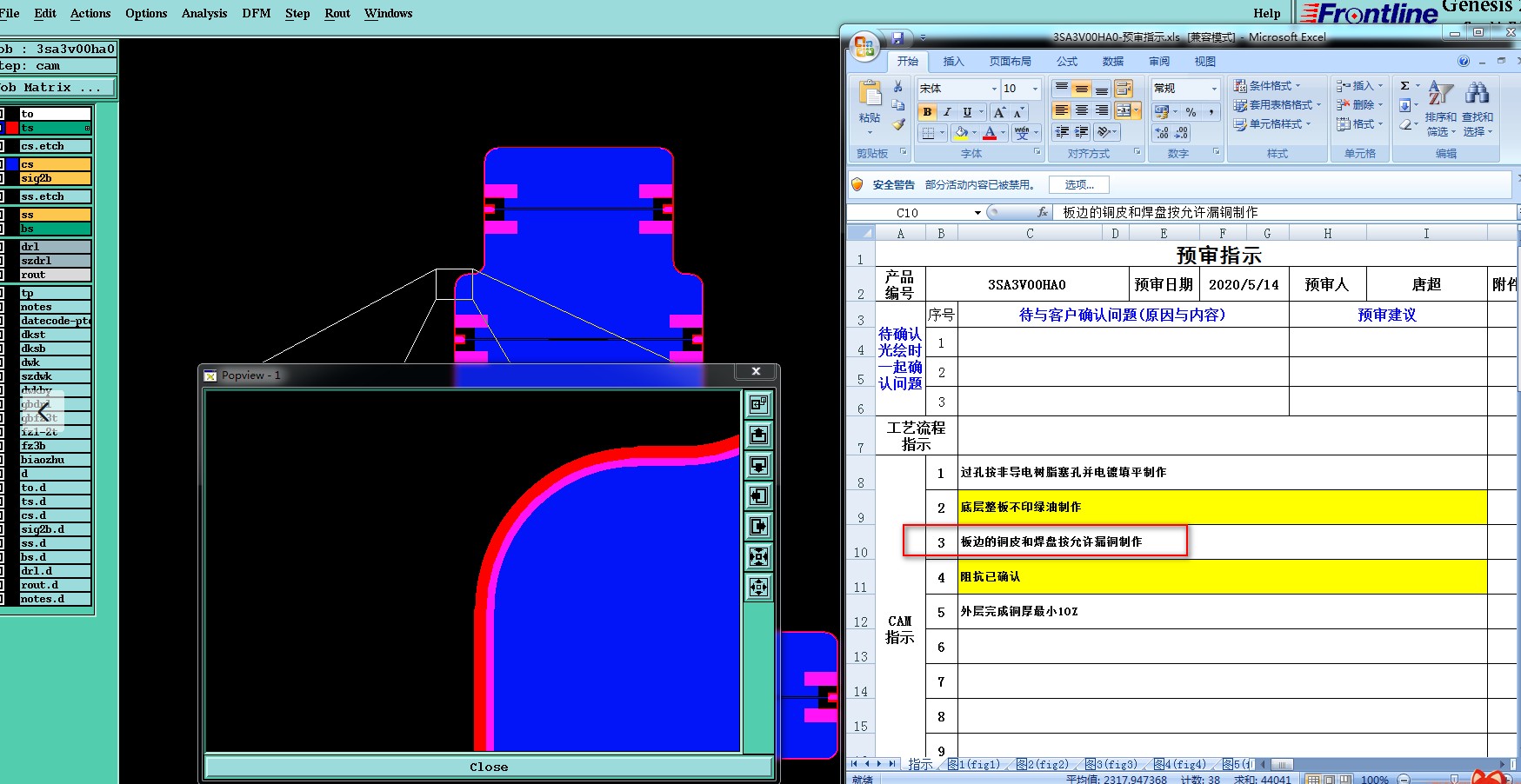Click the blue color swatch of cs layer

click(x=12, y=164)
